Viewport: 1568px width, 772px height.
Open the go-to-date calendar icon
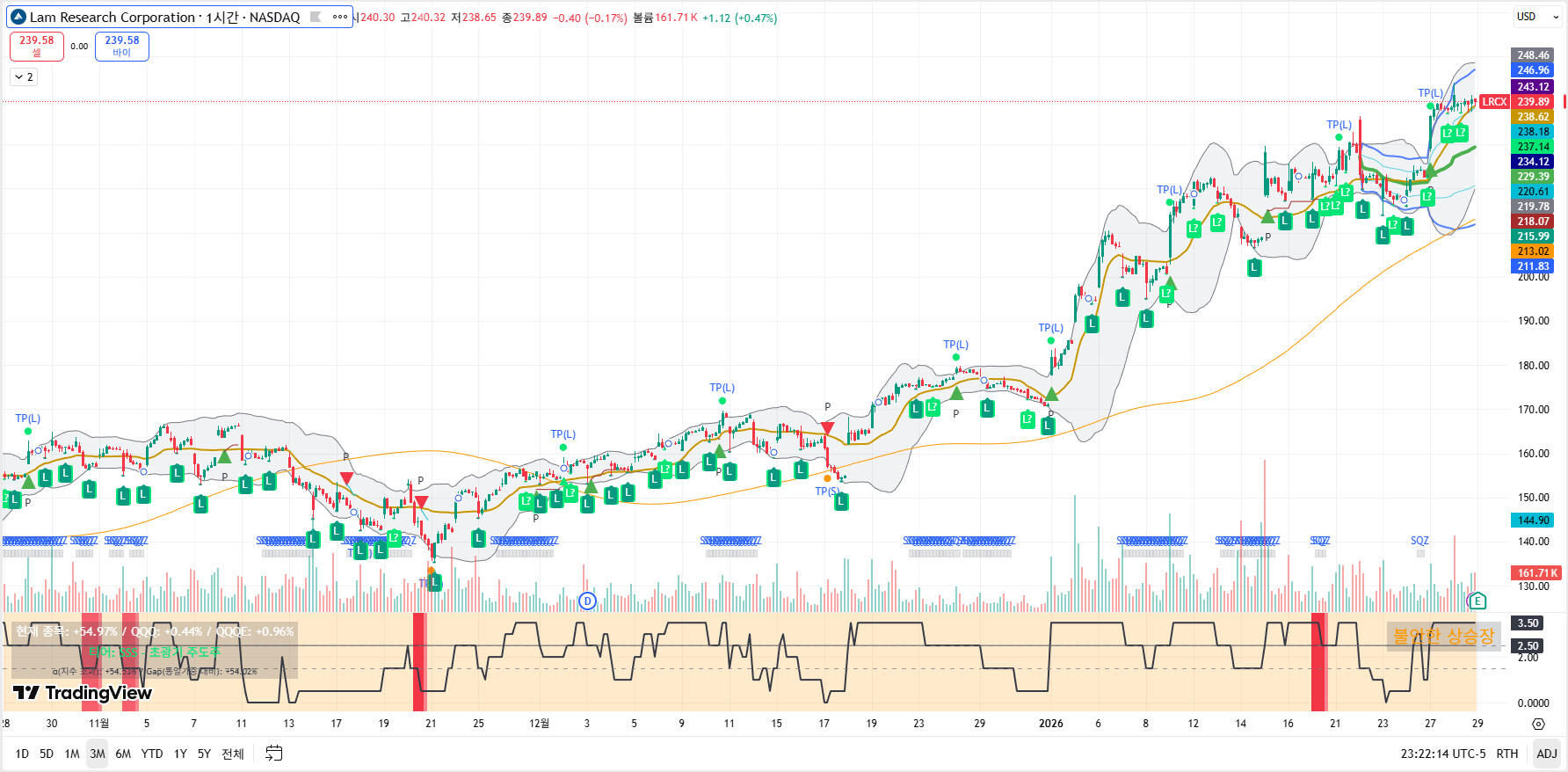coord(274,754)
